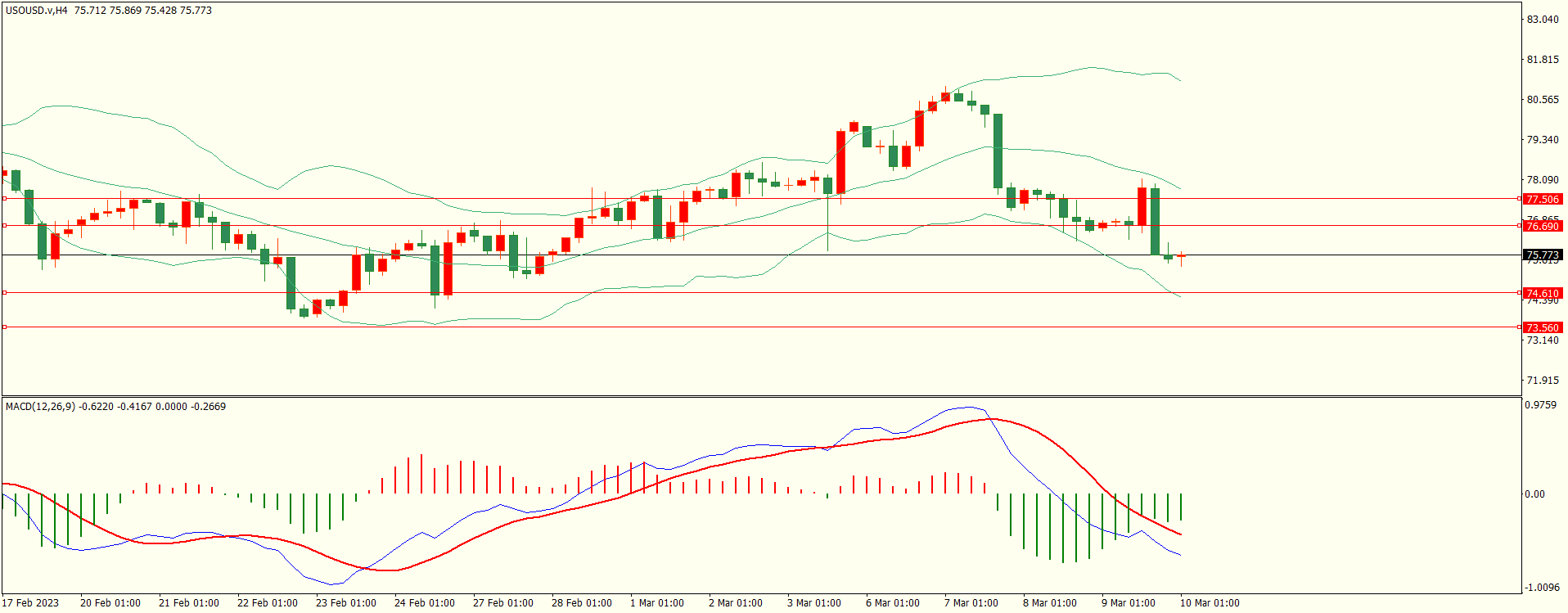
Task: Click the 23 Feb 01:00 time label
Action: point(346,603)
